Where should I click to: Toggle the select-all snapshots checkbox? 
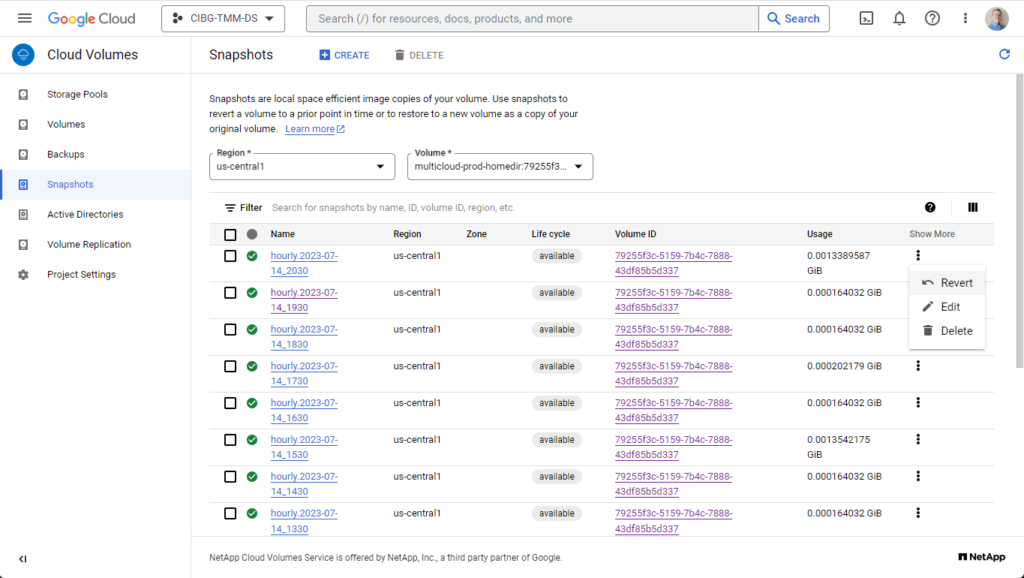click(230, 234)
